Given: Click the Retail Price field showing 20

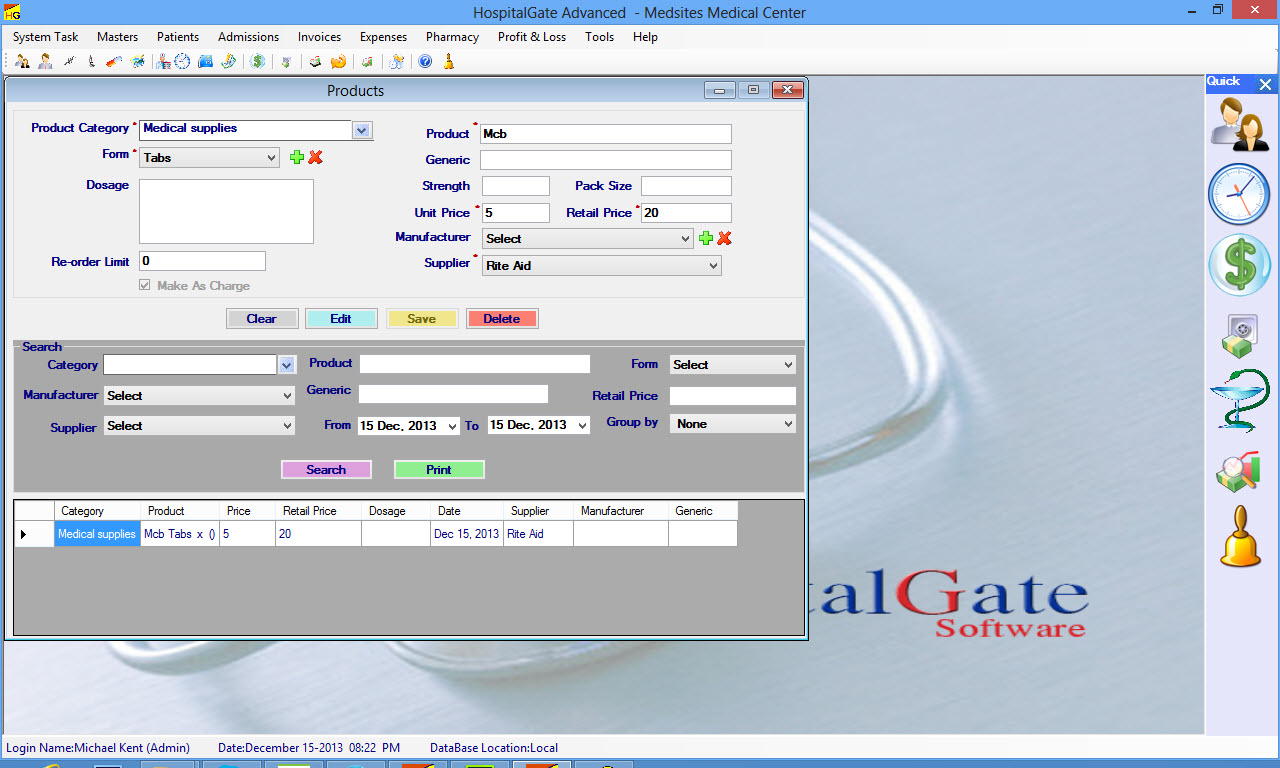Looking at the screenshot, I should [x=685, y=213].
